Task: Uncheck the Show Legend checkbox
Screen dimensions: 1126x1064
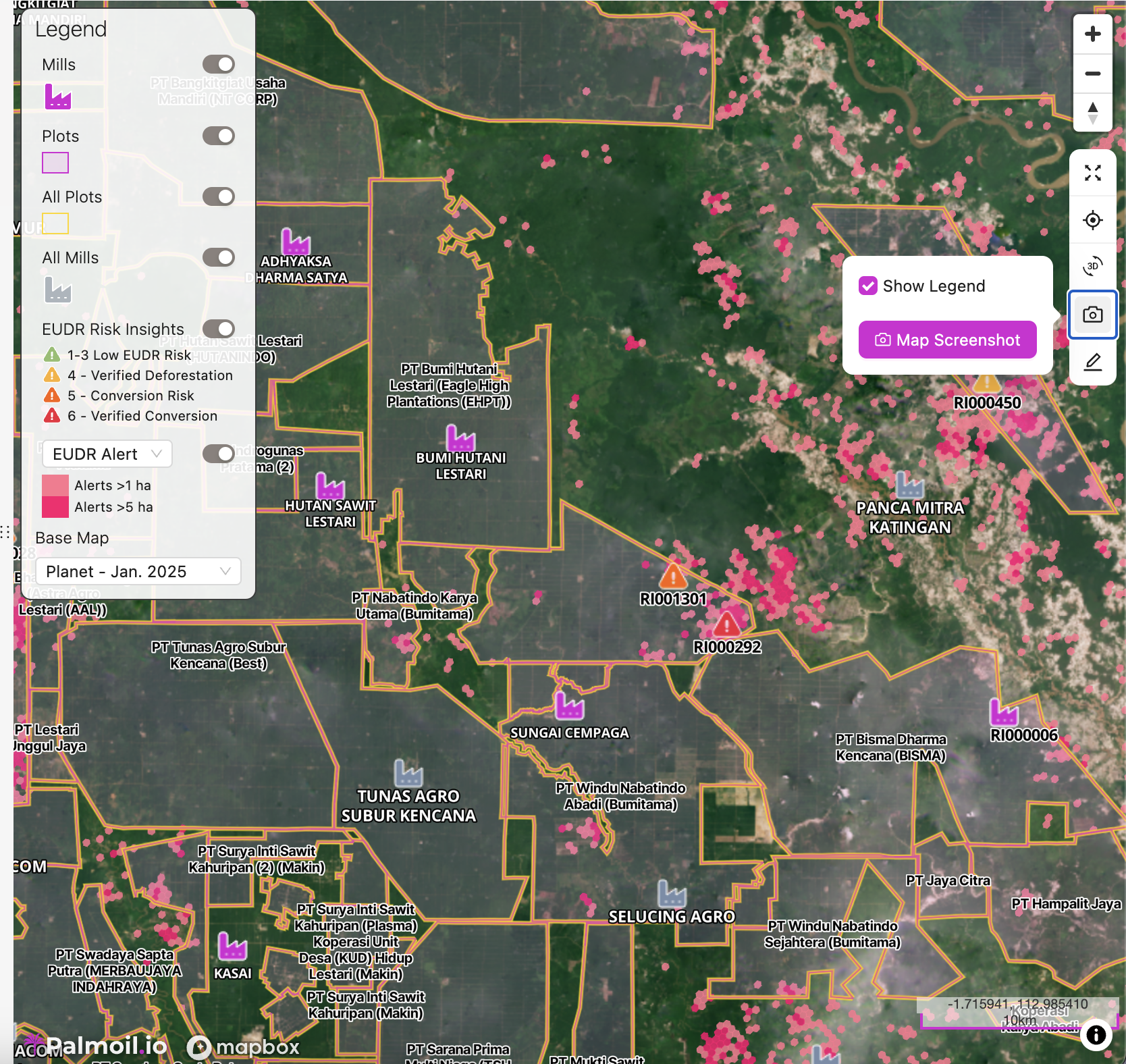Action: point(867,286)
